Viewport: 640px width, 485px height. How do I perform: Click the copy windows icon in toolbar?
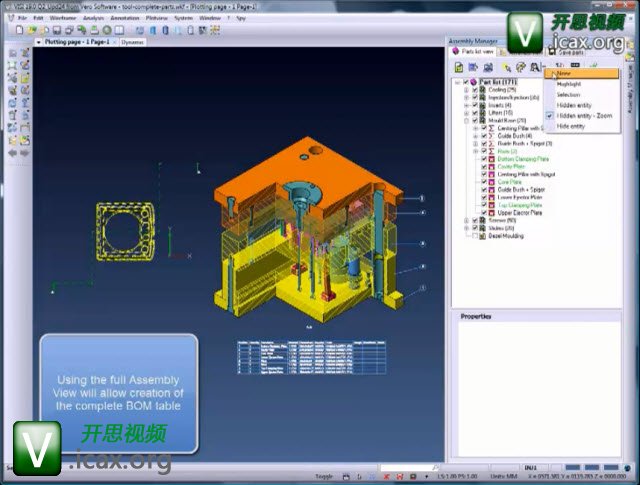click(69, 30)
